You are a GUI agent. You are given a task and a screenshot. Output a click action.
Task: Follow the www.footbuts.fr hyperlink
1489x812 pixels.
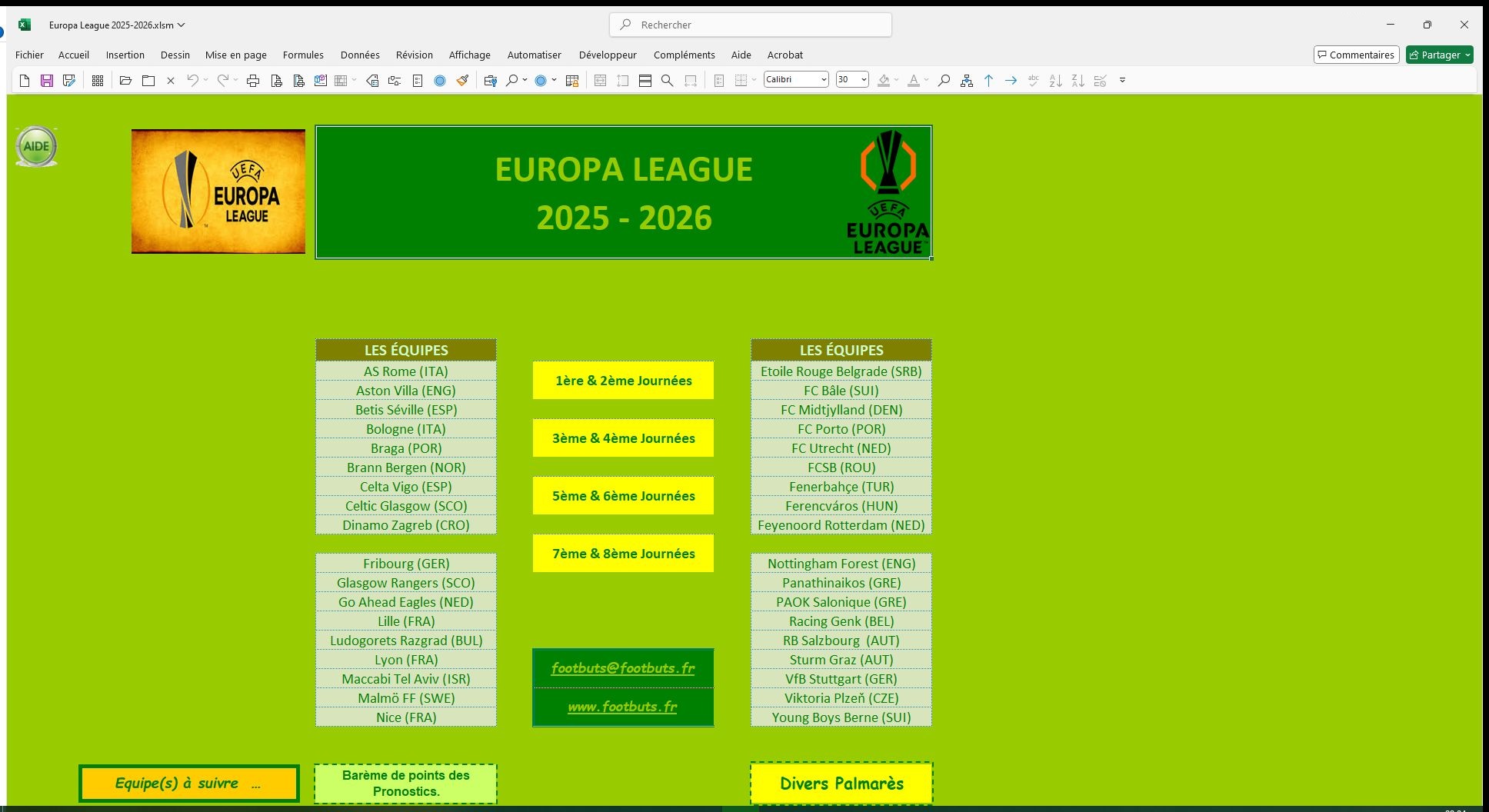[622, 707]
